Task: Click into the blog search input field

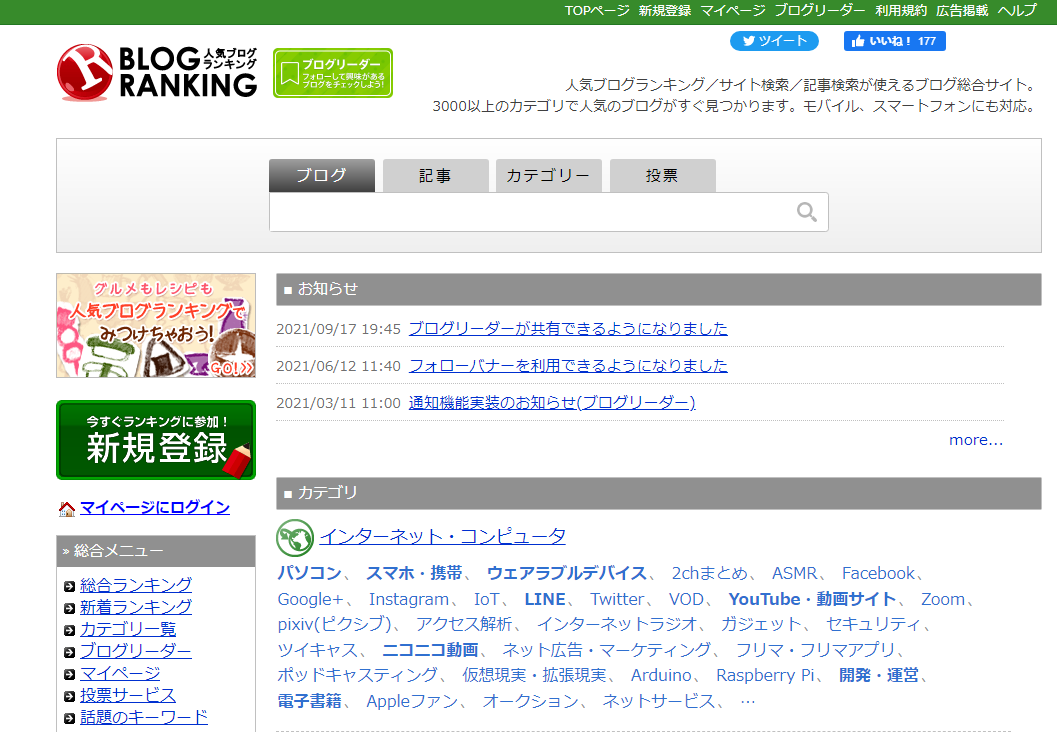Action: (x=530, y=212)
